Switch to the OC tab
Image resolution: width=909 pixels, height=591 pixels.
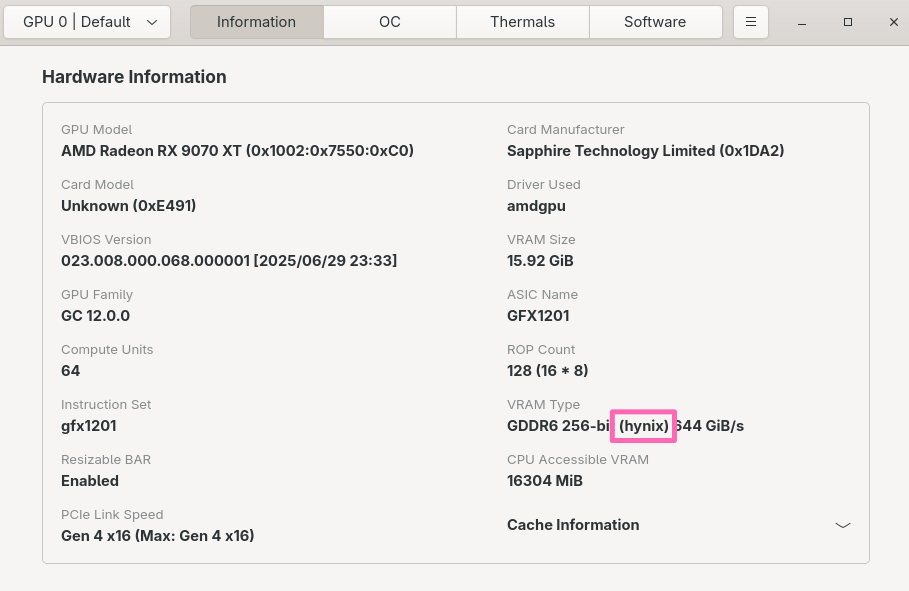pyautogui.click(x=389, y=21)
